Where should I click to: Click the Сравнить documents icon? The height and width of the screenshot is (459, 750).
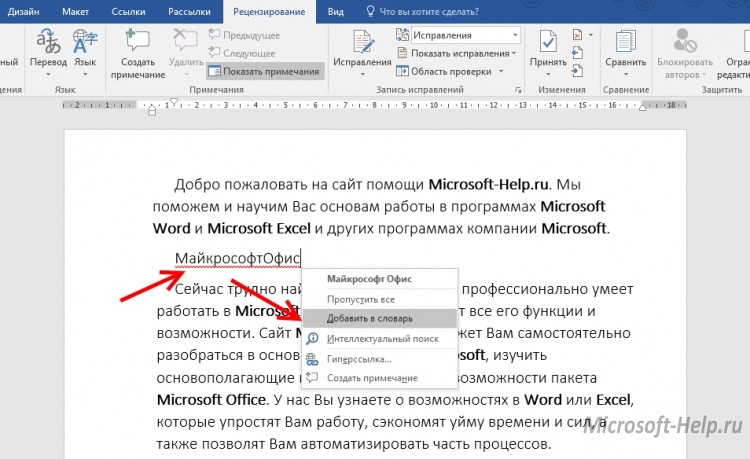[x=626, y=41]
